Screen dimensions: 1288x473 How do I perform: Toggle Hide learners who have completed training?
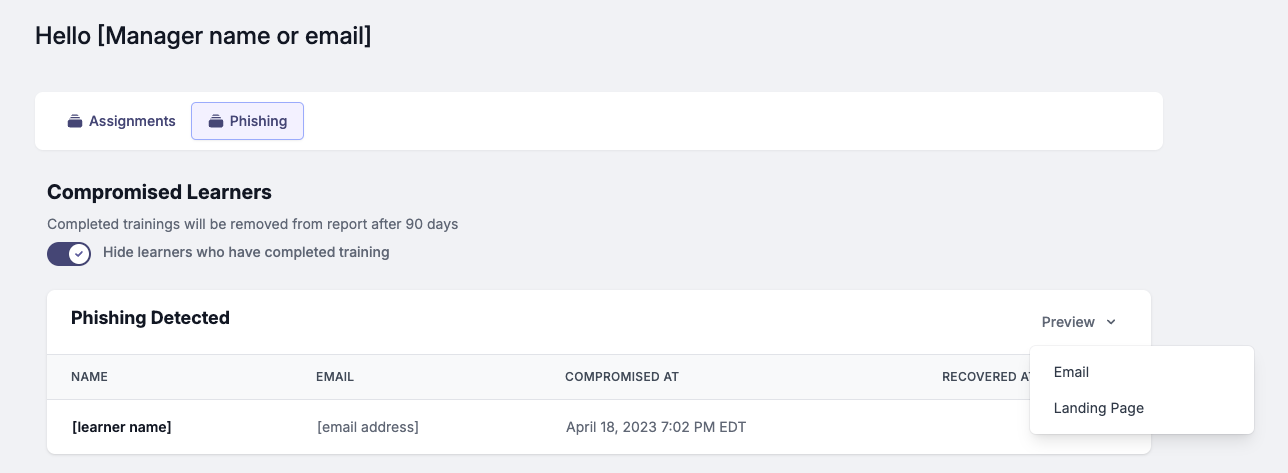coord(69,253)
